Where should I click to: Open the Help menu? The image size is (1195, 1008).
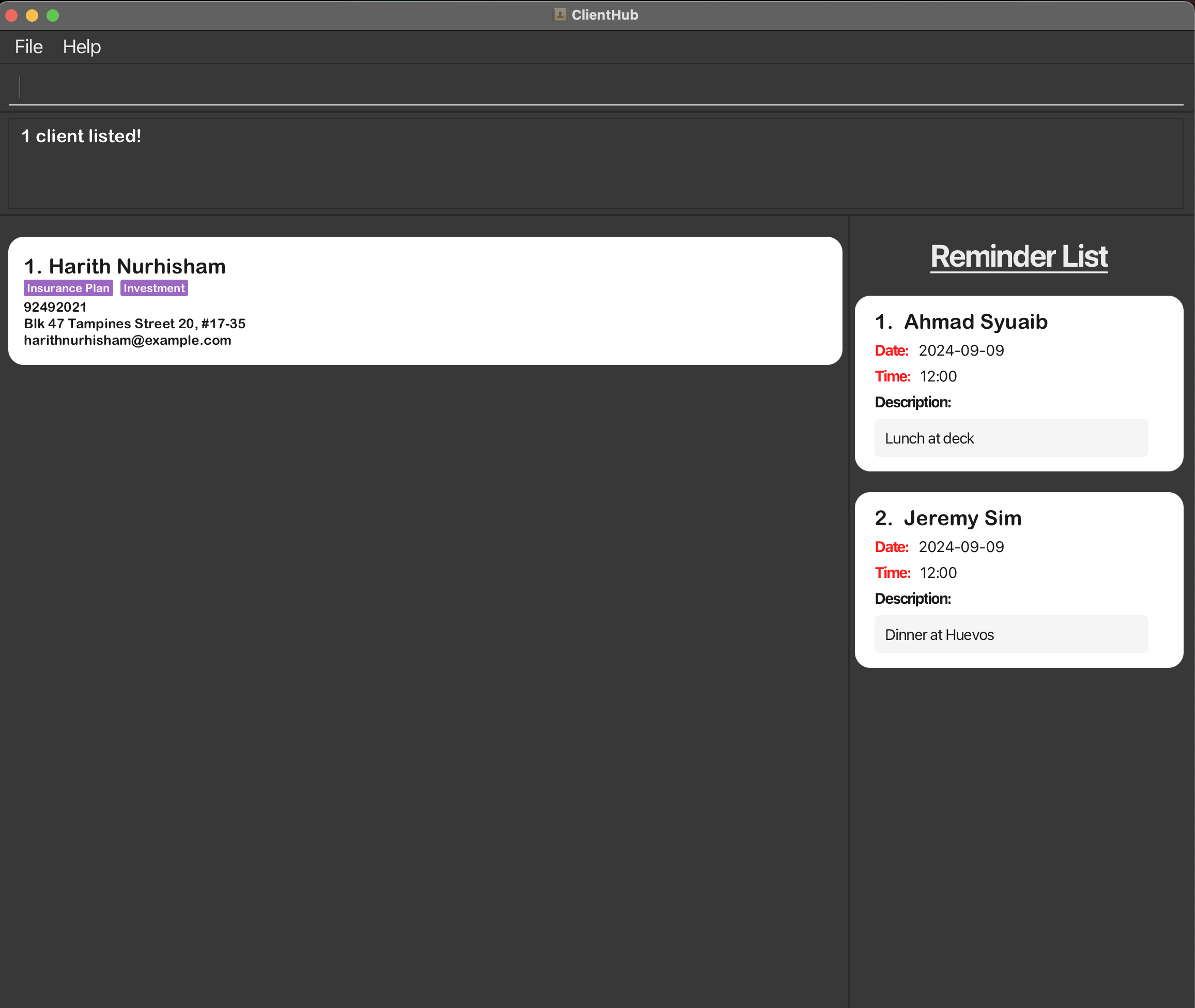tap(82, 47)
